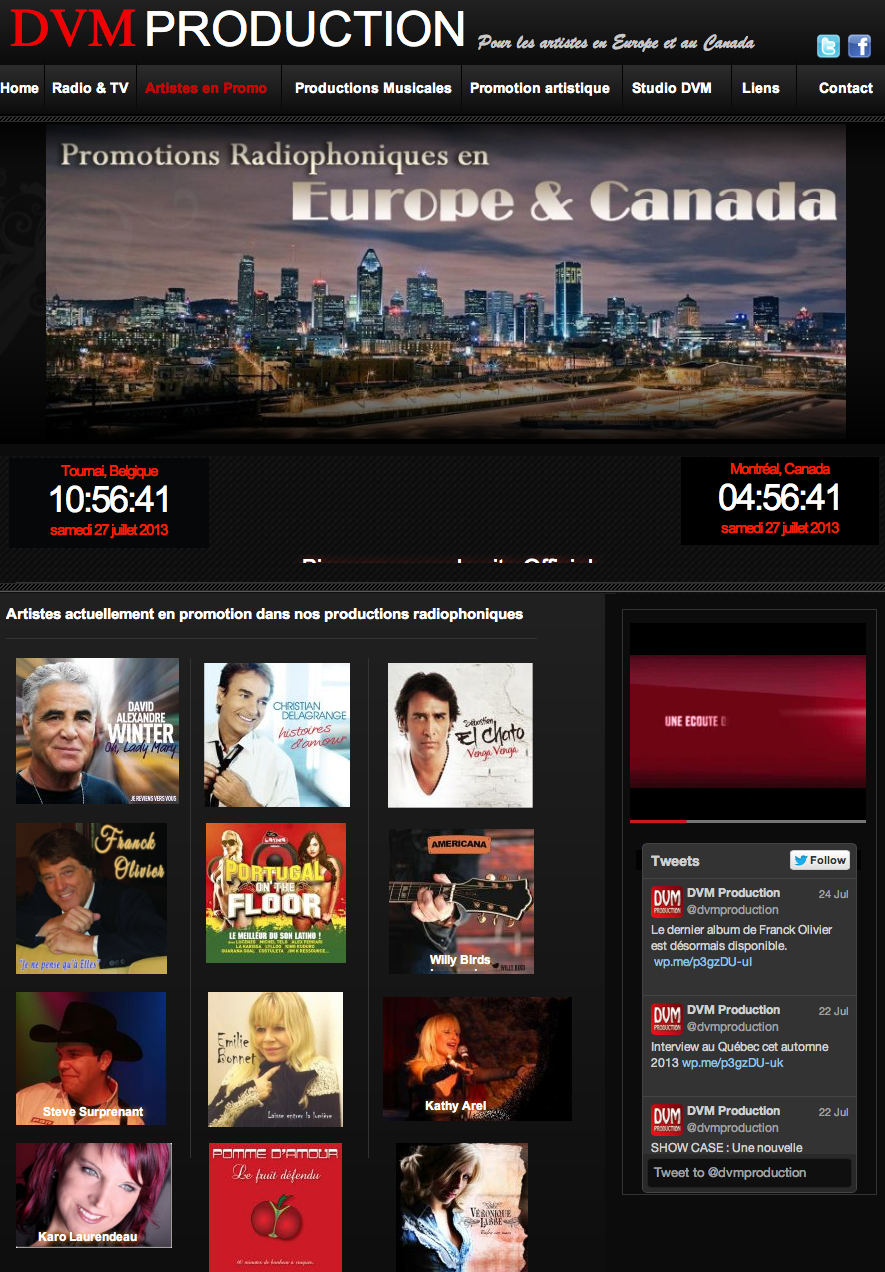The height and width of the screenshot is (1272, 885).
Task: Open the Radio & TV menu
Action: pos(90,88)
